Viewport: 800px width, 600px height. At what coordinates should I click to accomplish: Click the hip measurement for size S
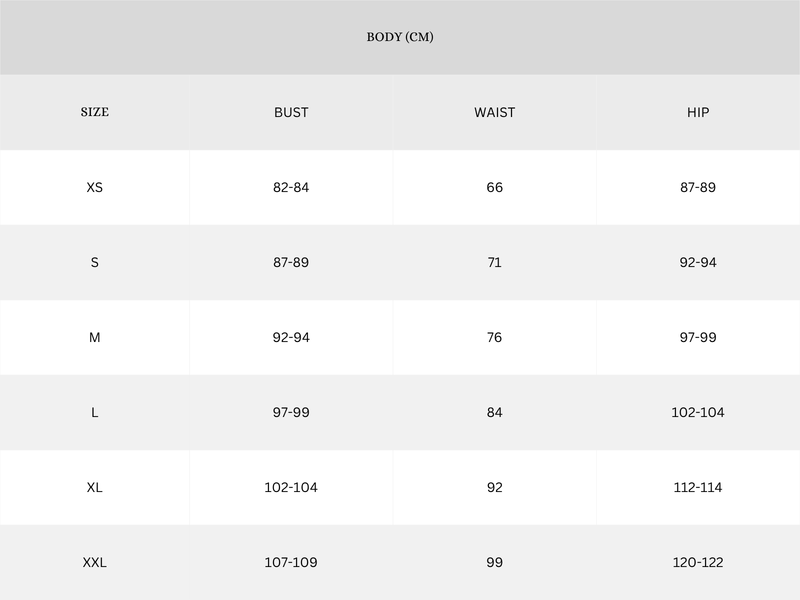[698, 262]
